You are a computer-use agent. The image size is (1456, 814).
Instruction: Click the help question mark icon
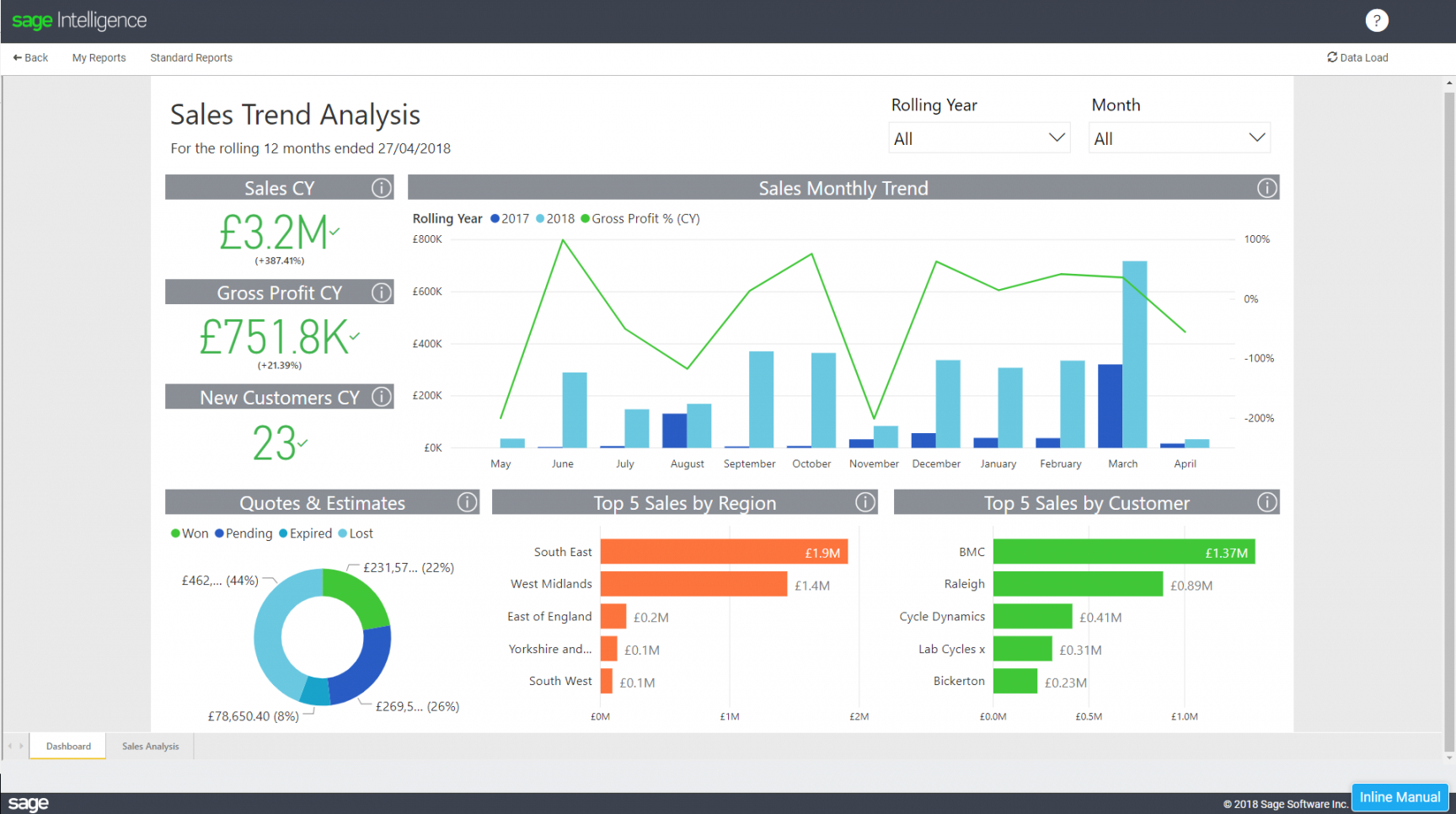click(1376, 20)
